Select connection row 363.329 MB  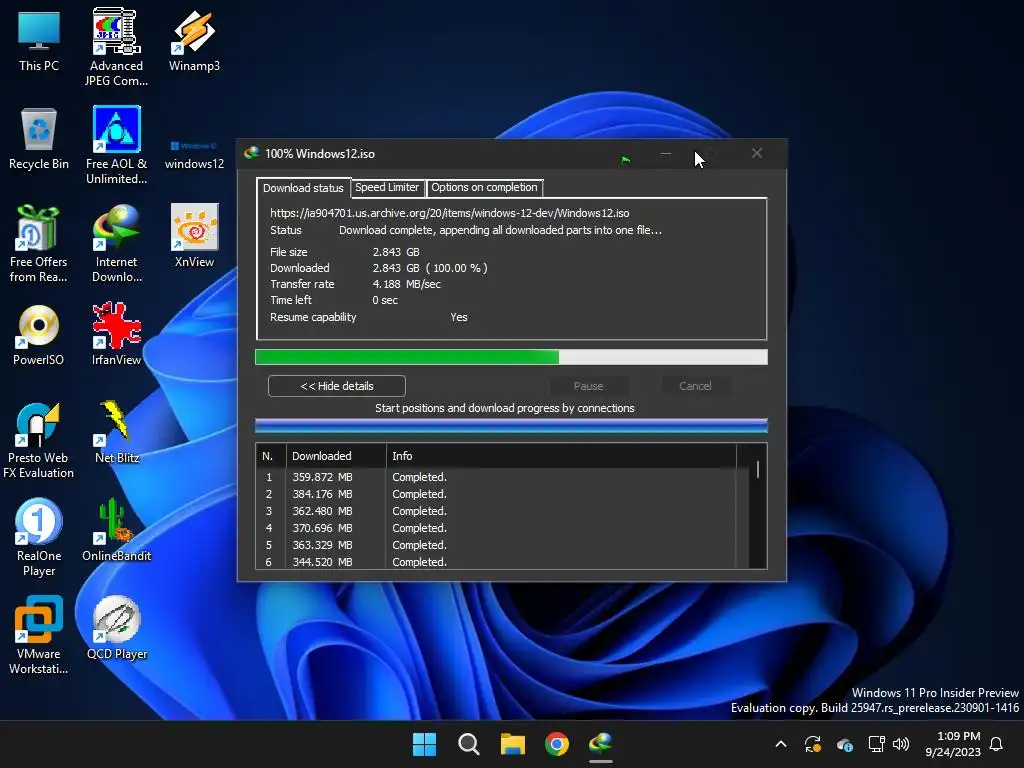point(496,545)
